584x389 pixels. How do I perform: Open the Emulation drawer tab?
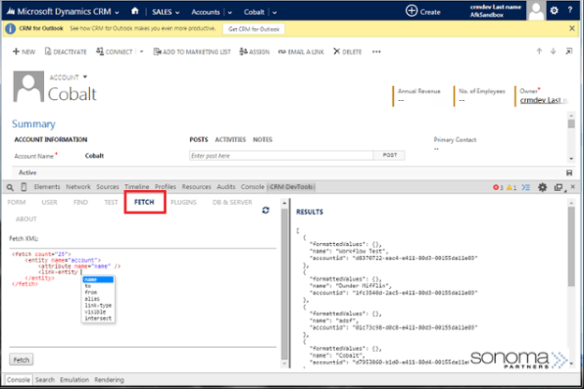(74, 380)
